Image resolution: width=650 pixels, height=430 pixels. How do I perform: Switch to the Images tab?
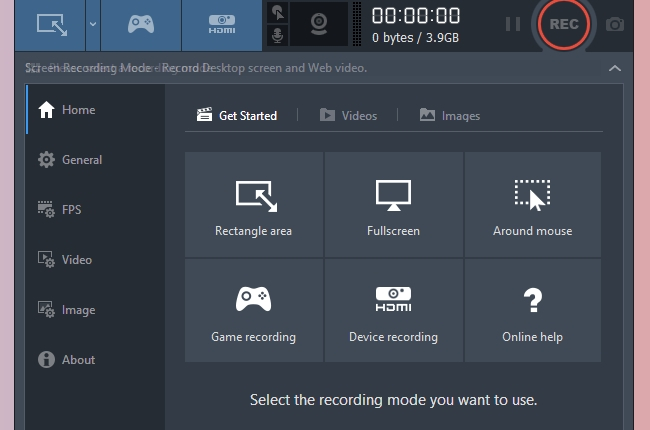(x=450, y=115)
